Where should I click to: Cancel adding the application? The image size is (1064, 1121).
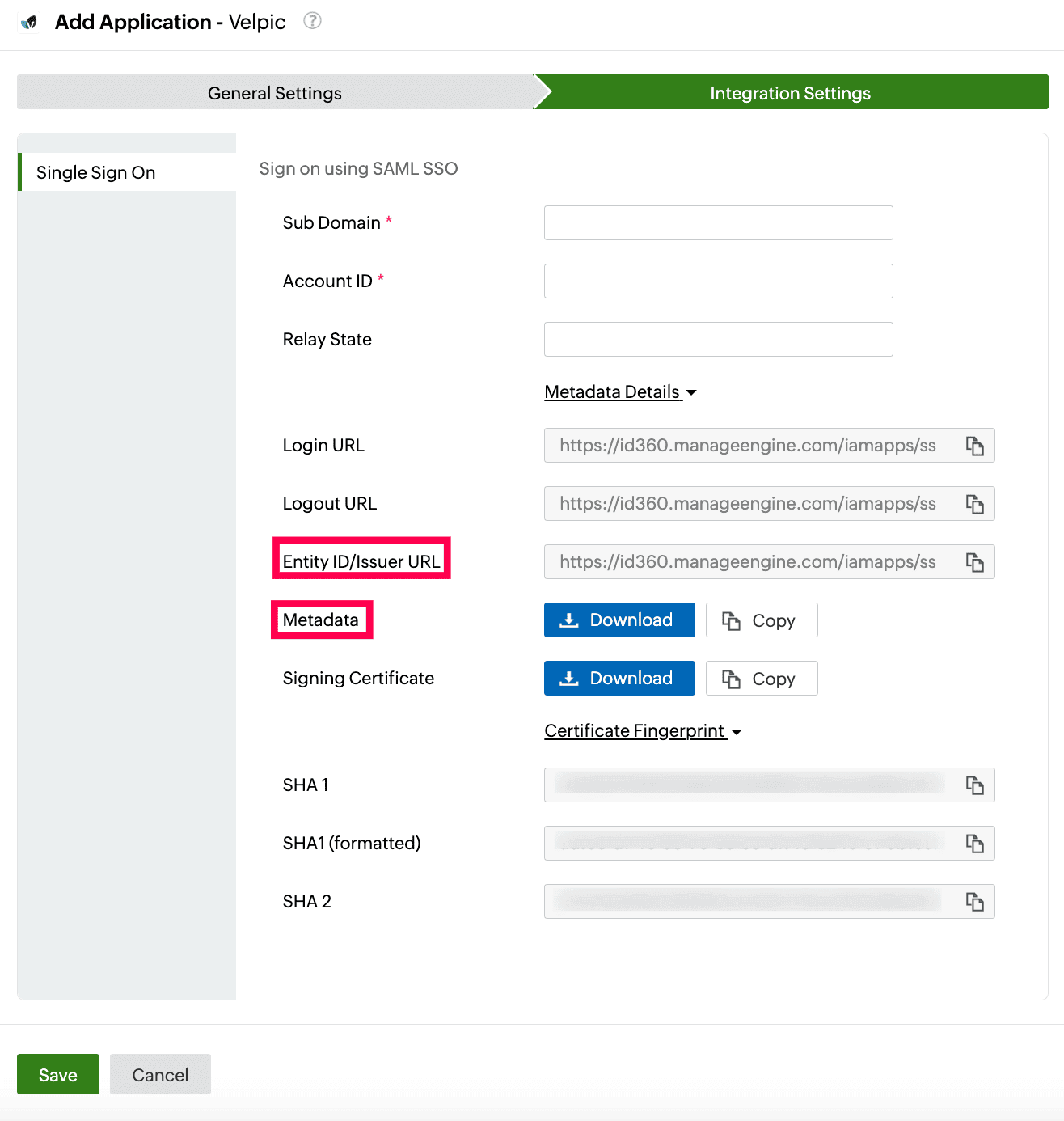160,1074
